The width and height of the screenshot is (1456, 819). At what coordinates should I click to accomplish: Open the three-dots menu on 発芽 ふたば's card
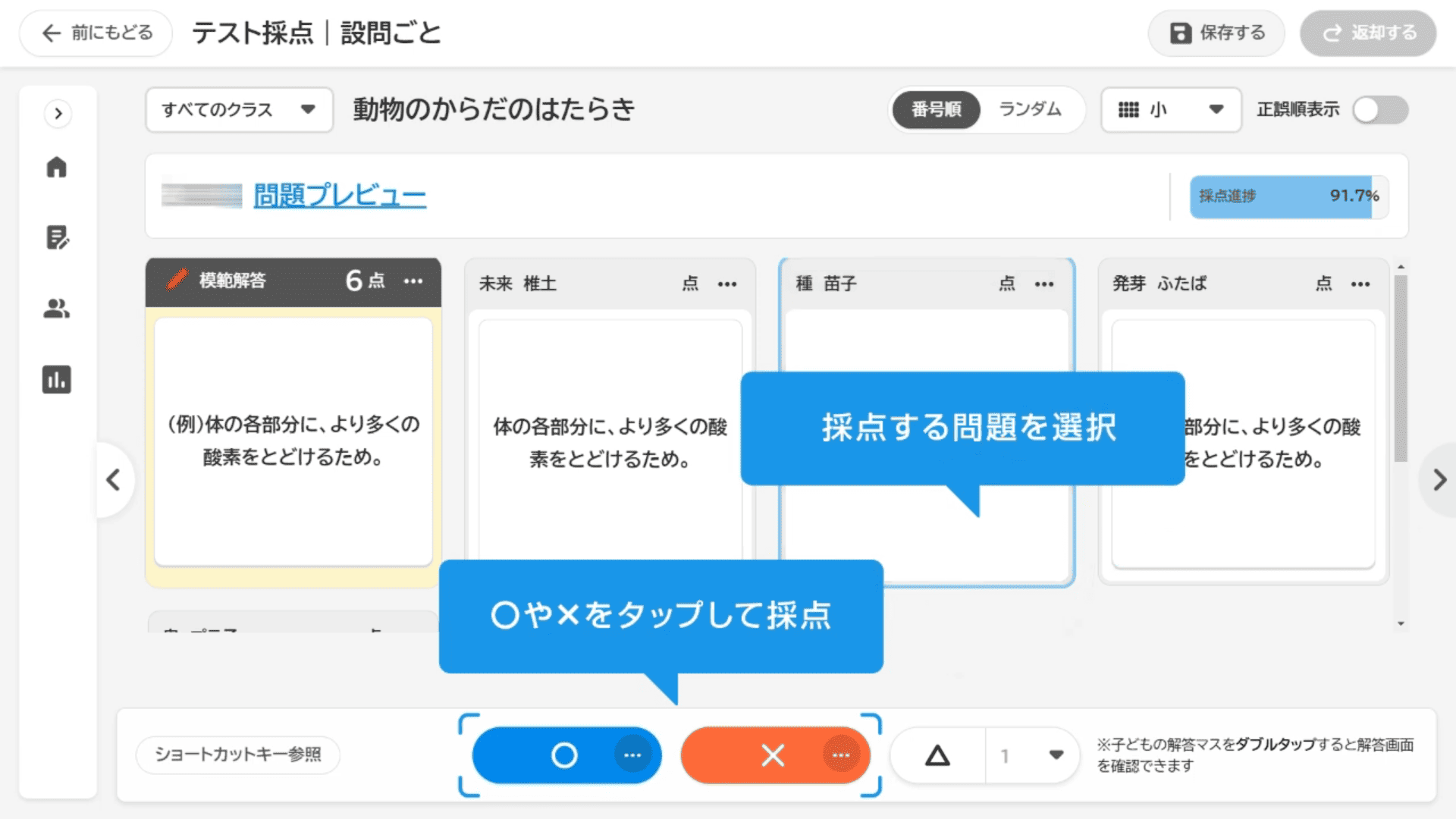pos(1360,284)
